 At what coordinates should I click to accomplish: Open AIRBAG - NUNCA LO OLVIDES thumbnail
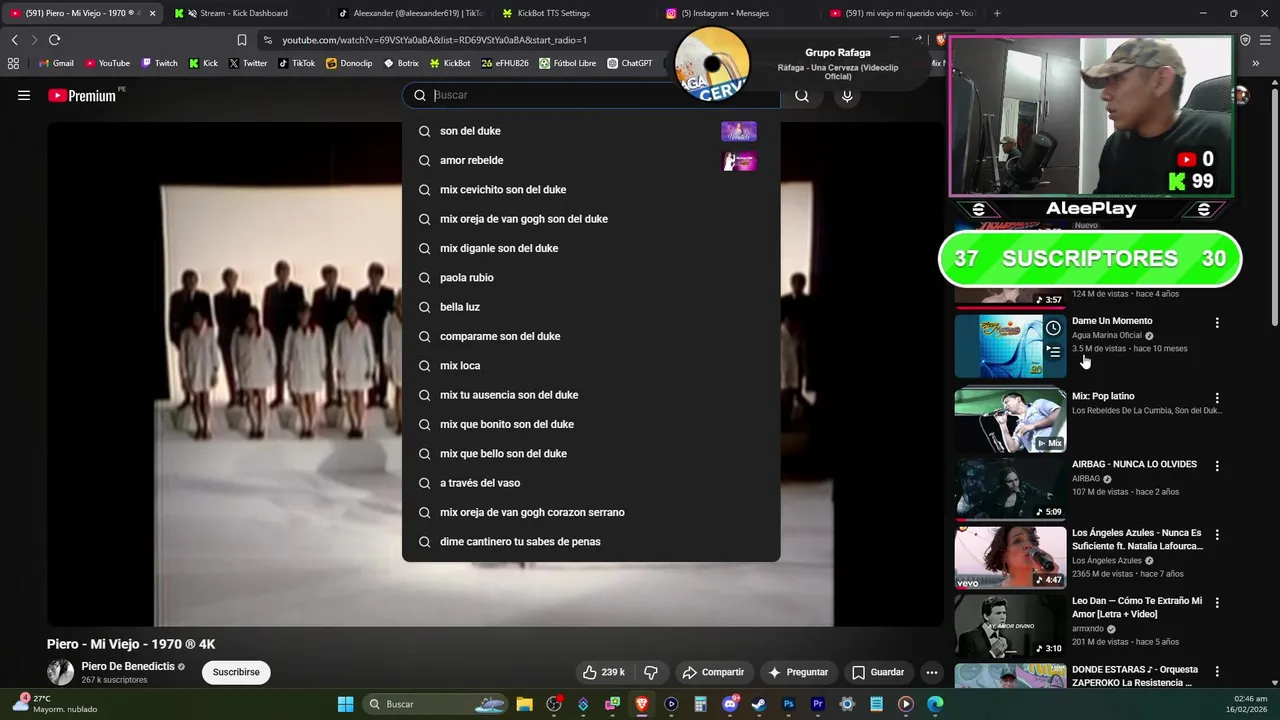coord(1010,489)
